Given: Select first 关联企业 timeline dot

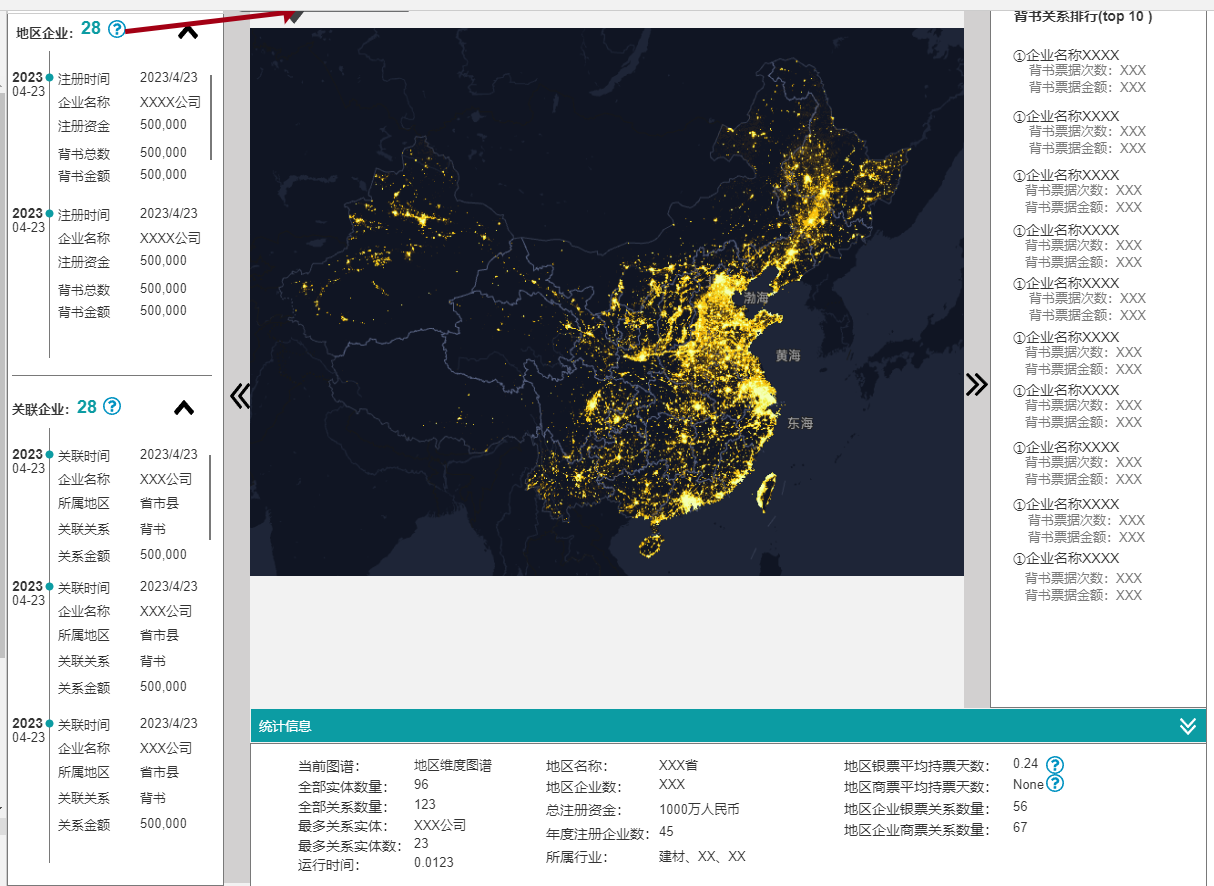Looking at the screenshot, I should click(49, 454).
